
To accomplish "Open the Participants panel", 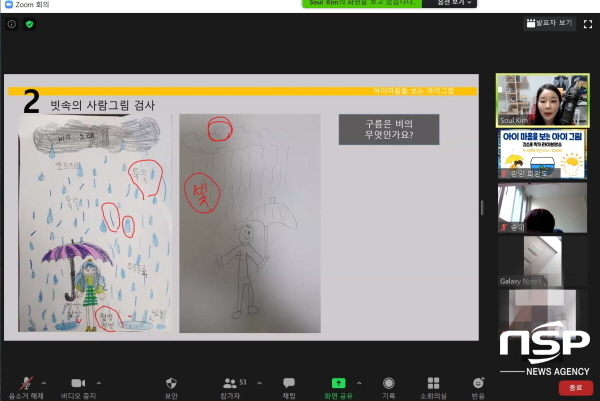I will (231, 385).
